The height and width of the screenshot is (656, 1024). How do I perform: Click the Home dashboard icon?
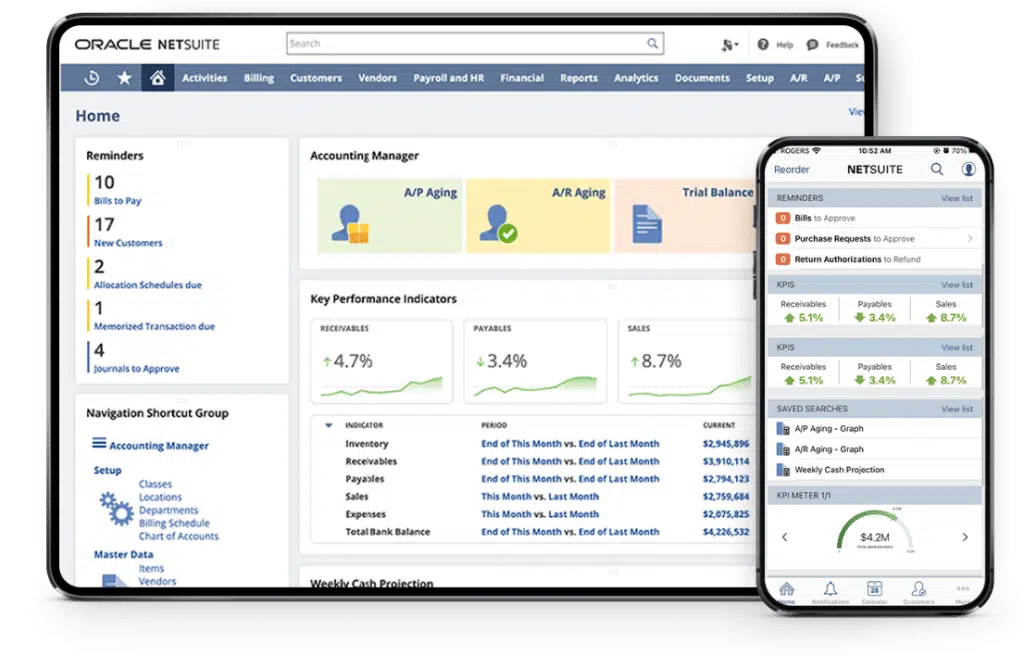coord(157,76)
